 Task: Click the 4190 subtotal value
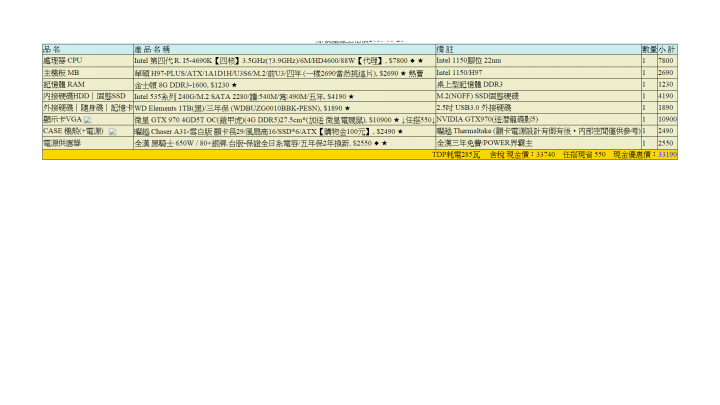[666, 96]
